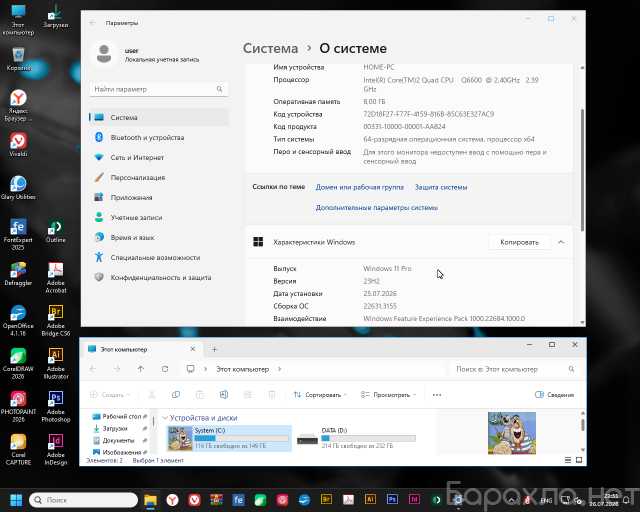This screenshot has height=512, width=640.
Task: Click Photoshop icon in taskbar
Action: pyautogui.click(x=392, y=499)
